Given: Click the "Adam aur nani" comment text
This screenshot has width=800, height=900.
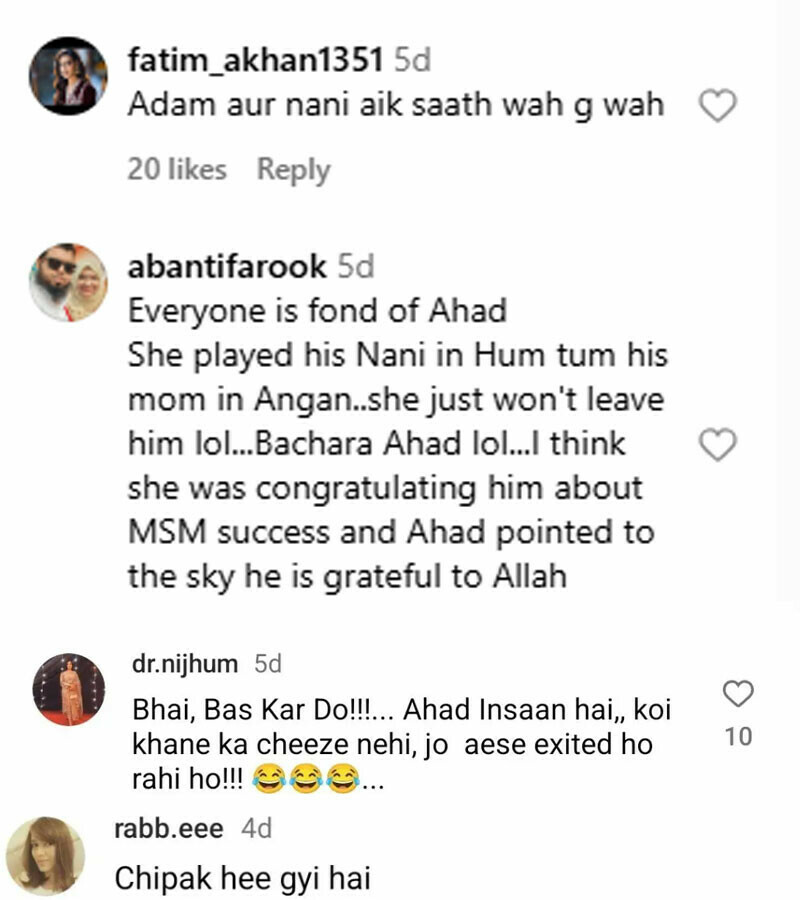Looking at the screenshot, I should tap(395, 106).
